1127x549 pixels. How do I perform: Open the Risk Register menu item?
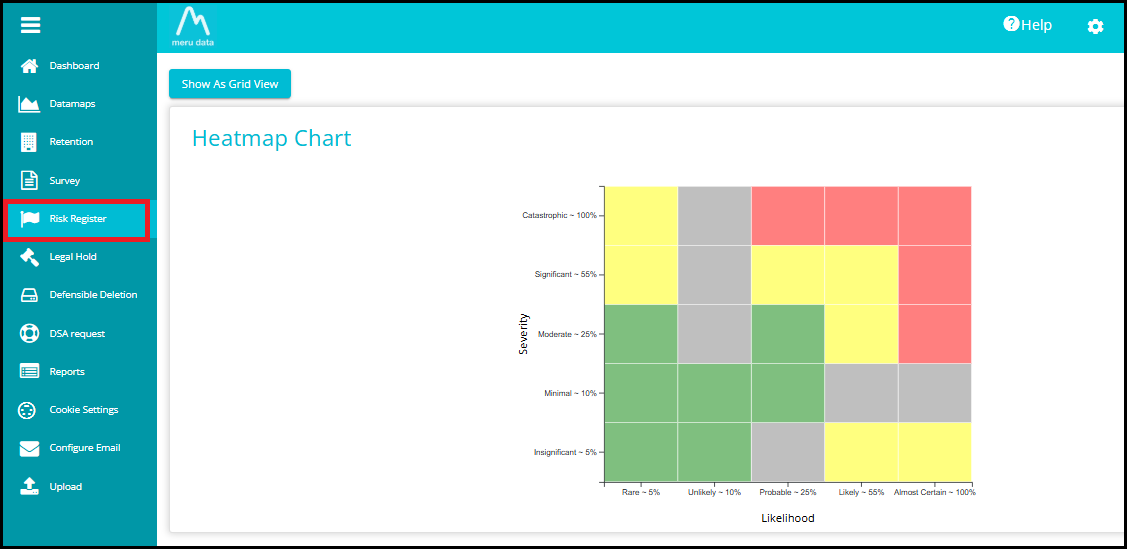coord(77,219)
